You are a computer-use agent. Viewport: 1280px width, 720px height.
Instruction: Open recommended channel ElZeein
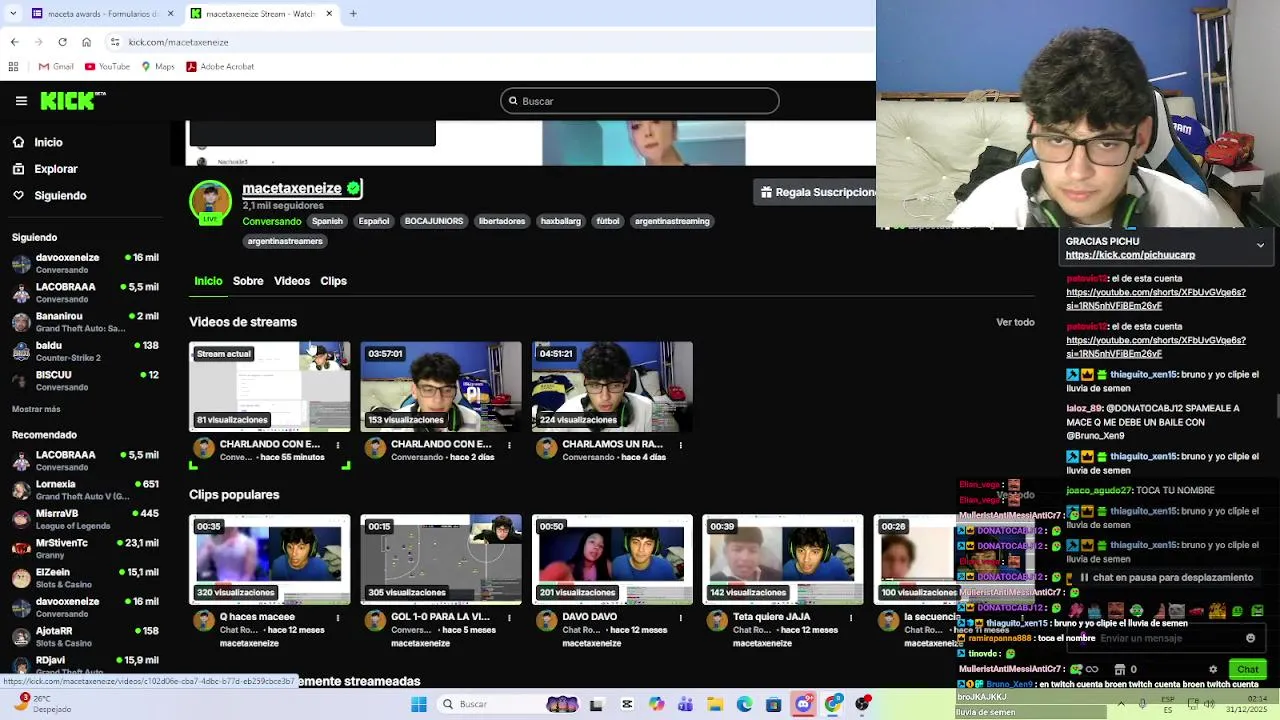click(86, 577)
